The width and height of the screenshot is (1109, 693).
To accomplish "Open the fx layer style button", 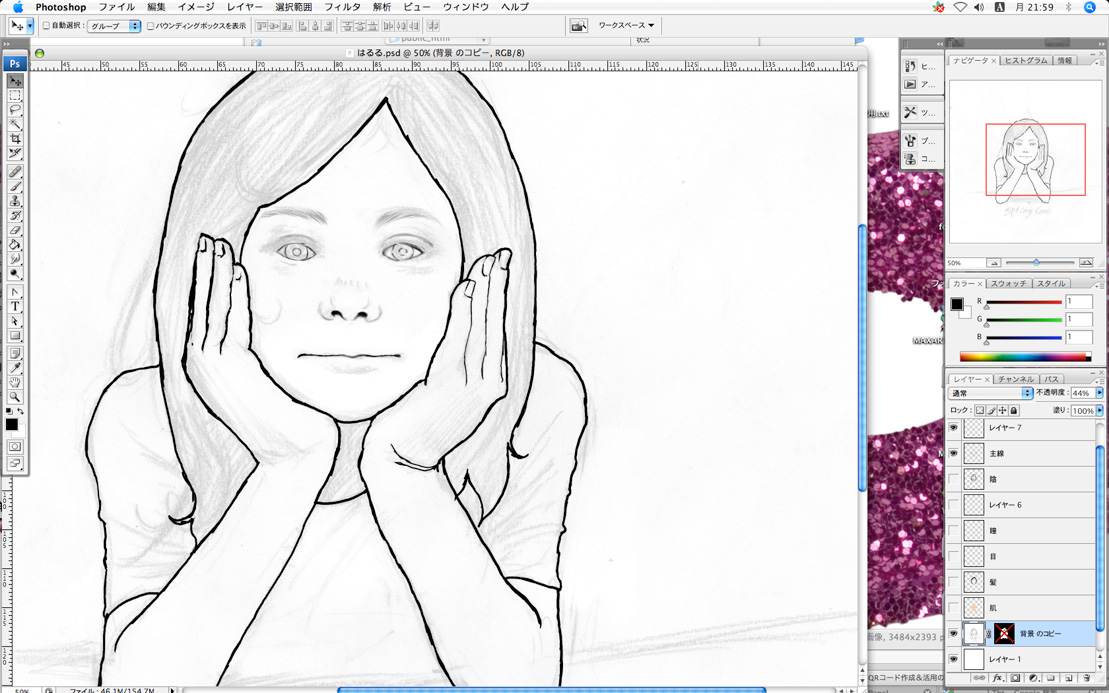I will coord(997,678).
